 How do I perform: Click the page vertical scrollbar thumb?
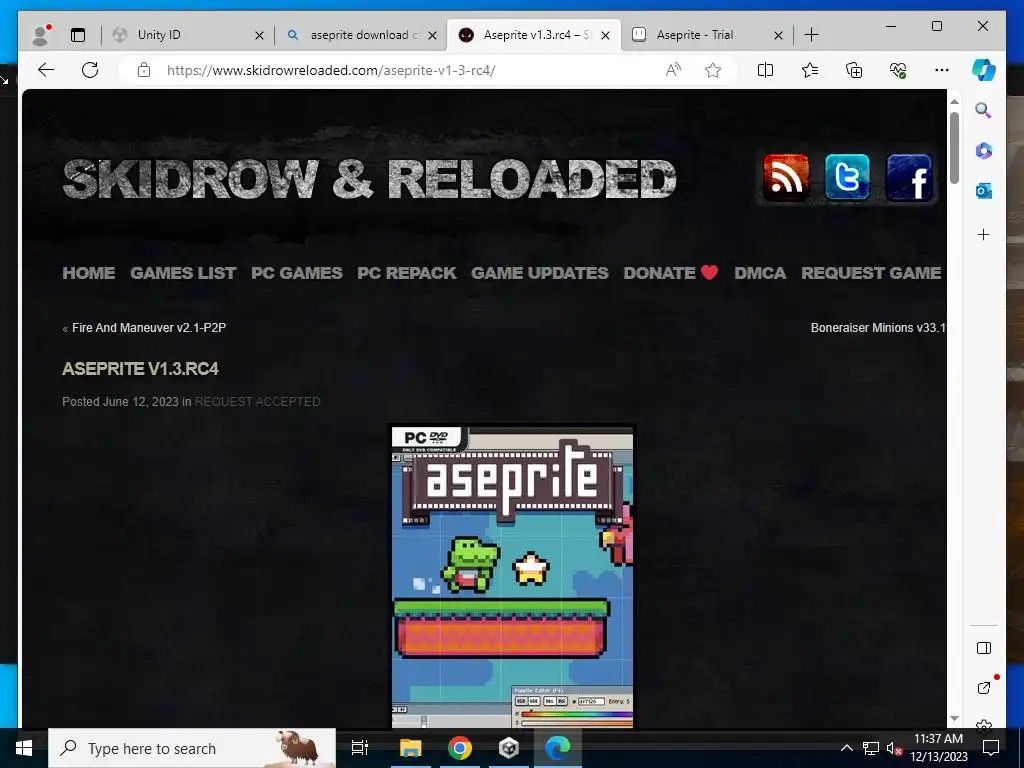954,148
